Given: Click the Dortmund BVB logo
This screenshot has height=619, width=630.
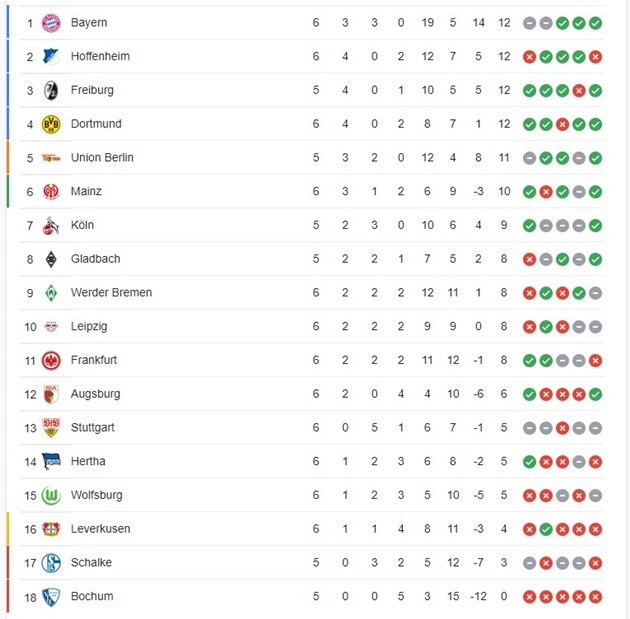Looking at the screenshot, I should 51,124.
